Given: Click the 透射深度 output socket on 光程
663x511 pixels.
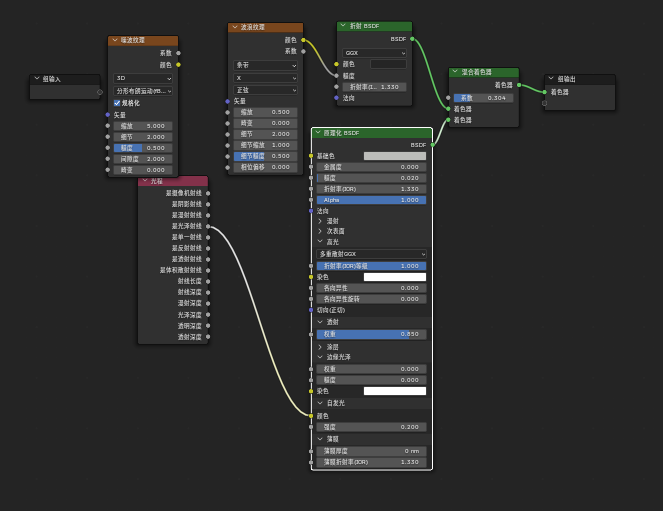Looking at the screenshot, I should 208,337.
